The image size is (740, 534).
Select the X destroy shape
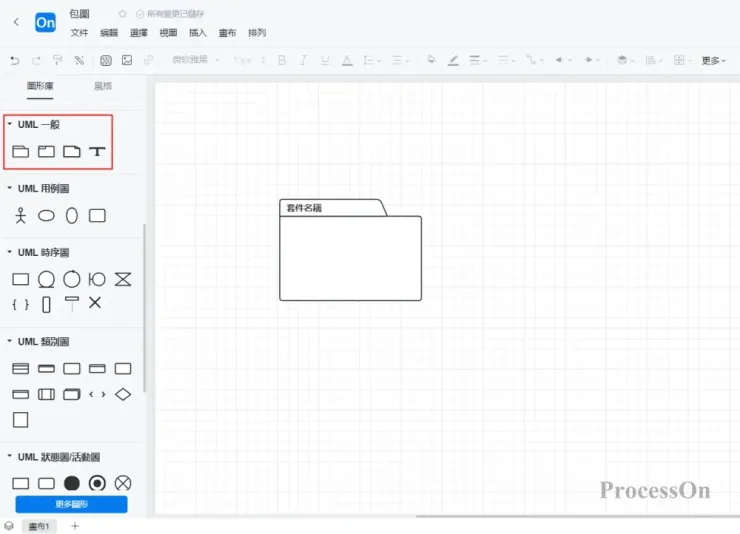[x=95, y=302]
